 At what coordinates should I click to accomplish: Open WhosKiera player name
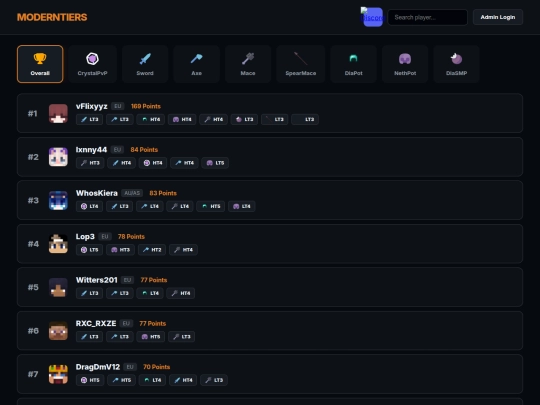pos(97,193)
